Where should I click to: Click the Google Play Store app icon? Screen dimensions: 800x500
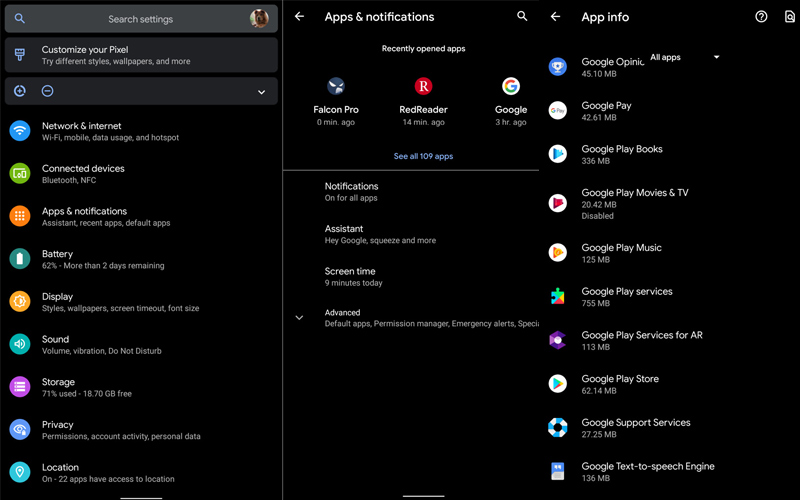tap(558, 384)
